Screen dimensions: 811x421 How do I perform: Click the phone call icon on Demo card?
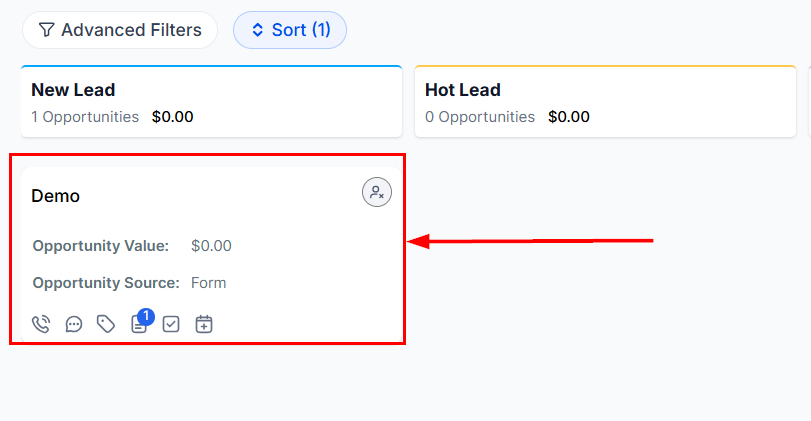(x=41, y=324)
